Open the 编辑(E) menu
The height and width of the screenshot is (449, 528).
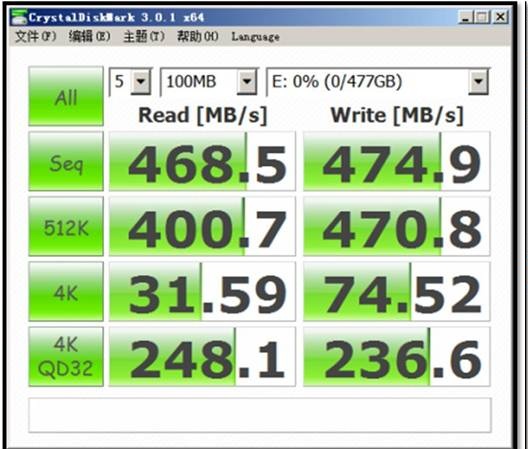click(90, 36)
